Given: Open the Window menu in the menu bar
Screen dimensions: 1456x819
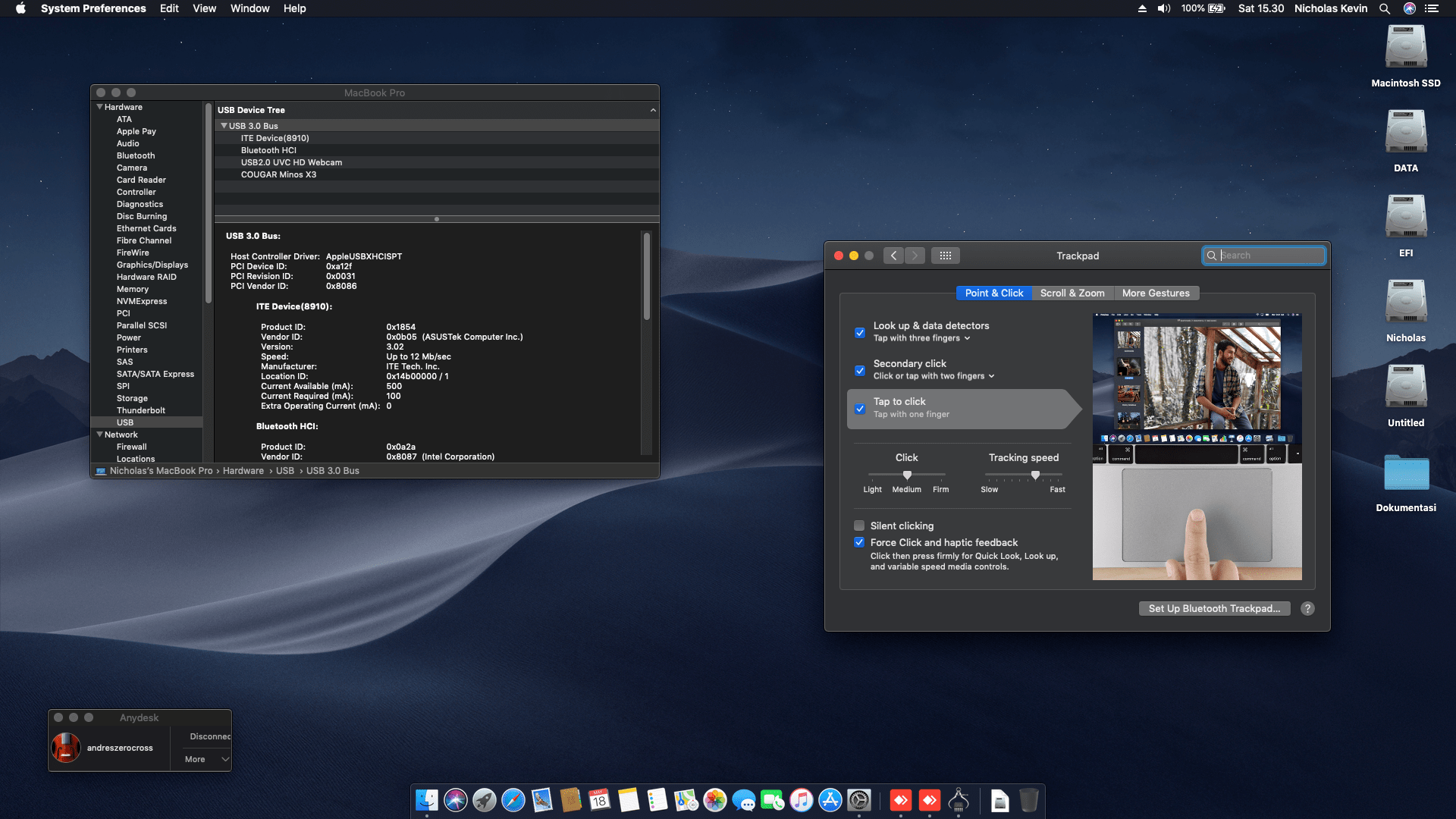Looking at the screenshot, I should (249, 8).
